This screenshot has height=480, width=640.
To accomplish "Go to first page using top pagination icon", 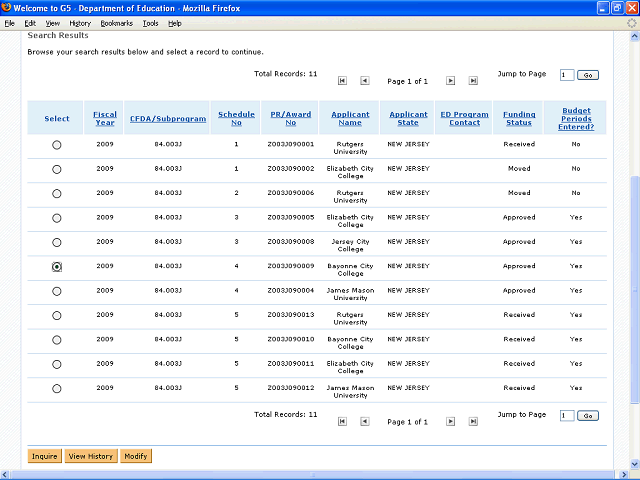I will [342, 80].
